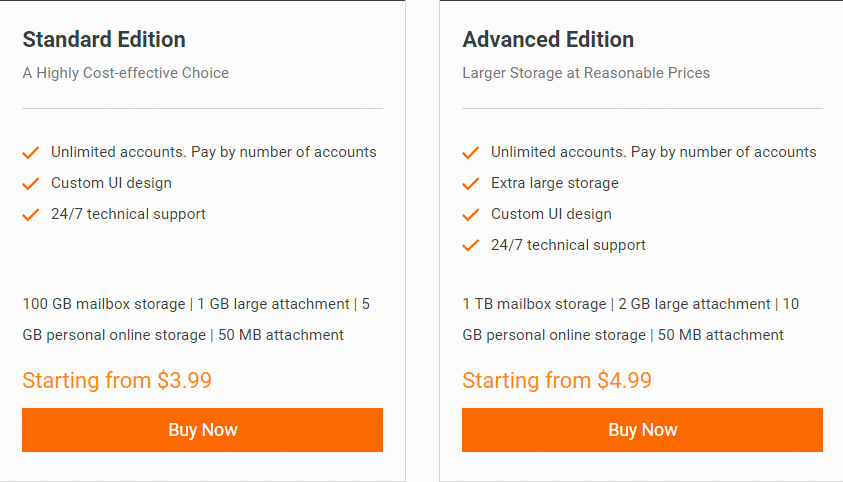Screen dimensions: 843x482
Task: Click '1 TB mailbox storage' text
Action: click(534, 304)
